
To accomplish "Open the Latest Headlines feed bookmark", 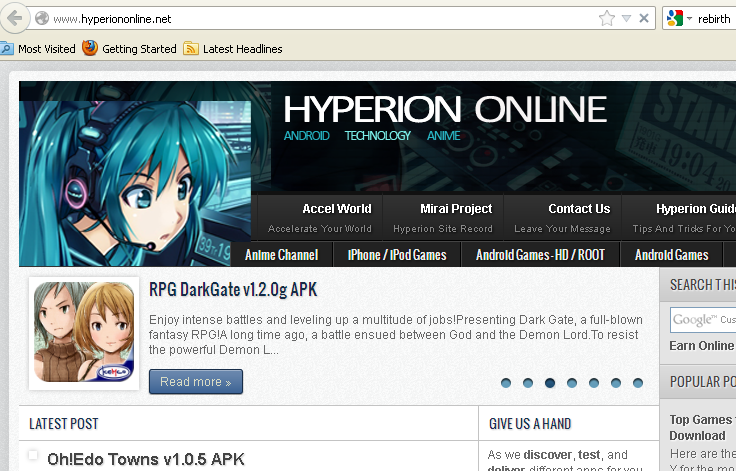I will coord(232,49).
